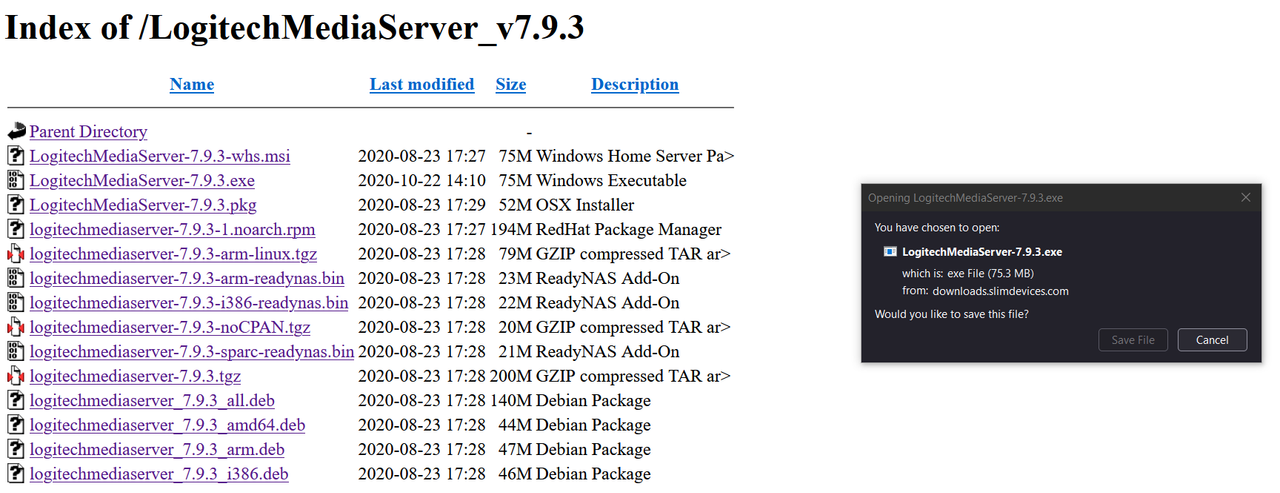Sort listing by Size column
Image resolution: width=1280 pixels, height=493 pixels.
(511, 85)
